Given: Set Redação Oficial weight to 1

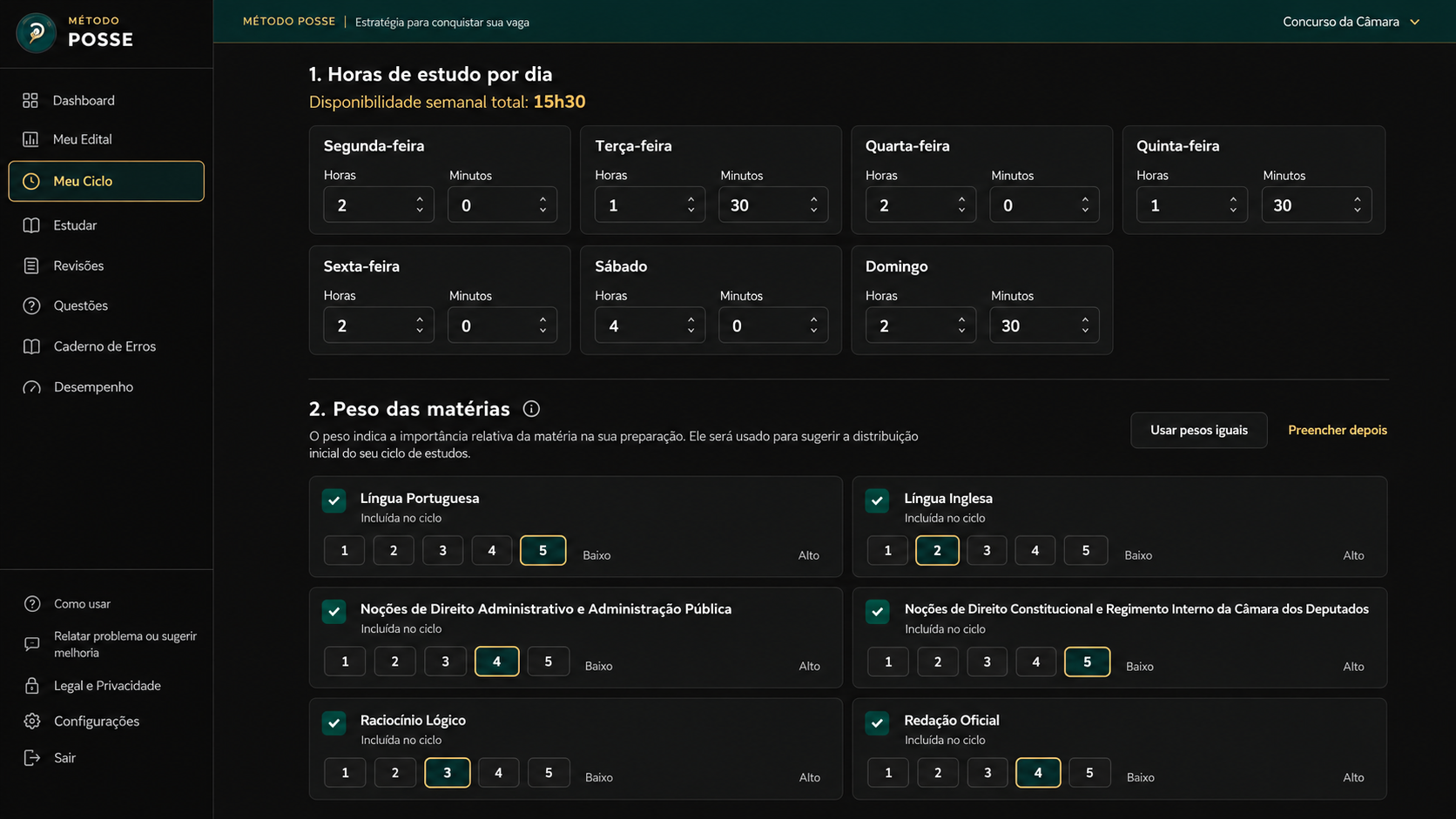Looking at the screenshot, I should point(888,773).
